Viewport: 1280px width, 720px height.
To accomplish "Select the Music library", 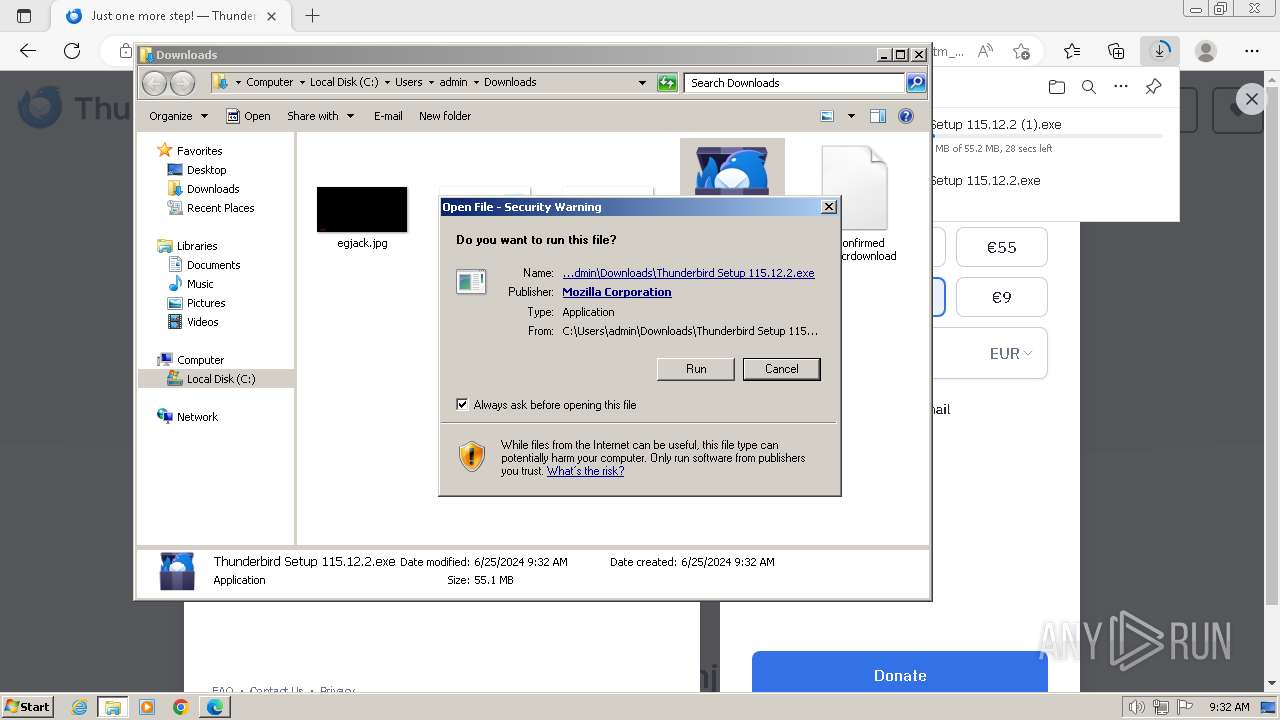I will point(200,284).
